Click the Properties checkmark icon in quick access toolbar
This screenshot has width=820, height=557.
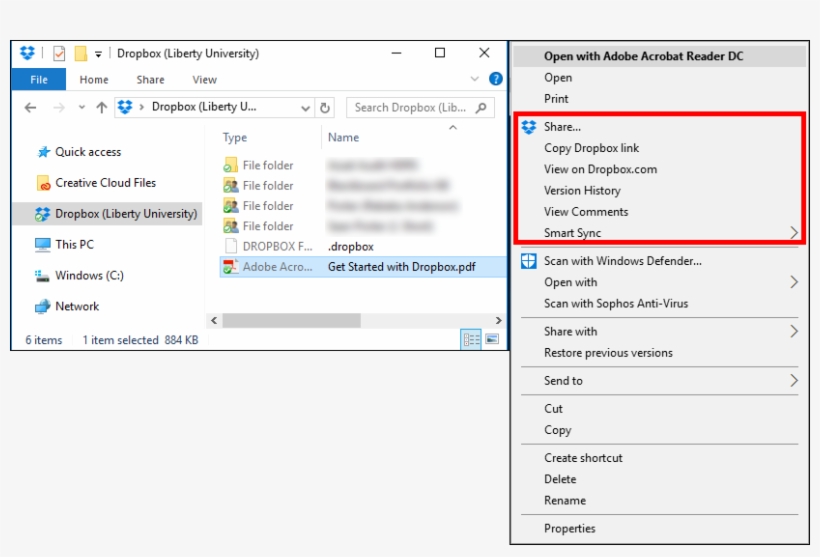59,53
